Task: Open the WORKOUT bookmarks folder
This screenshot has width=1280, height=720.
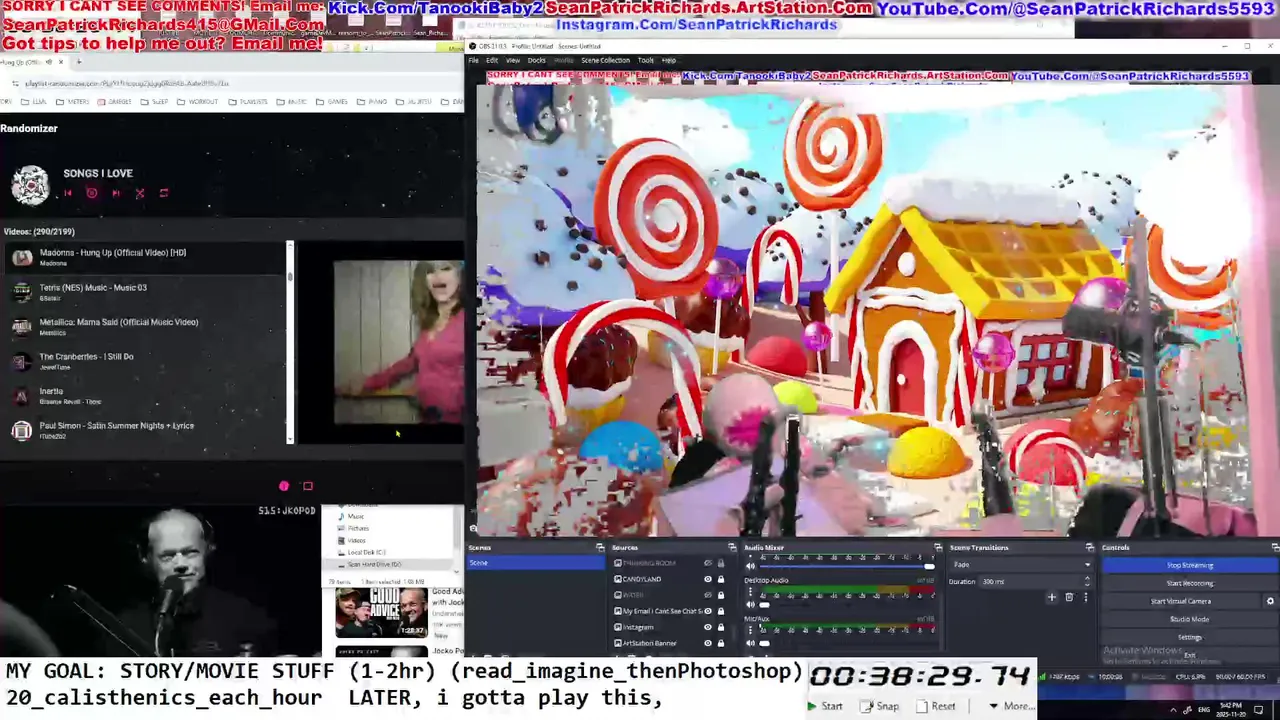Action: [197, 101]
